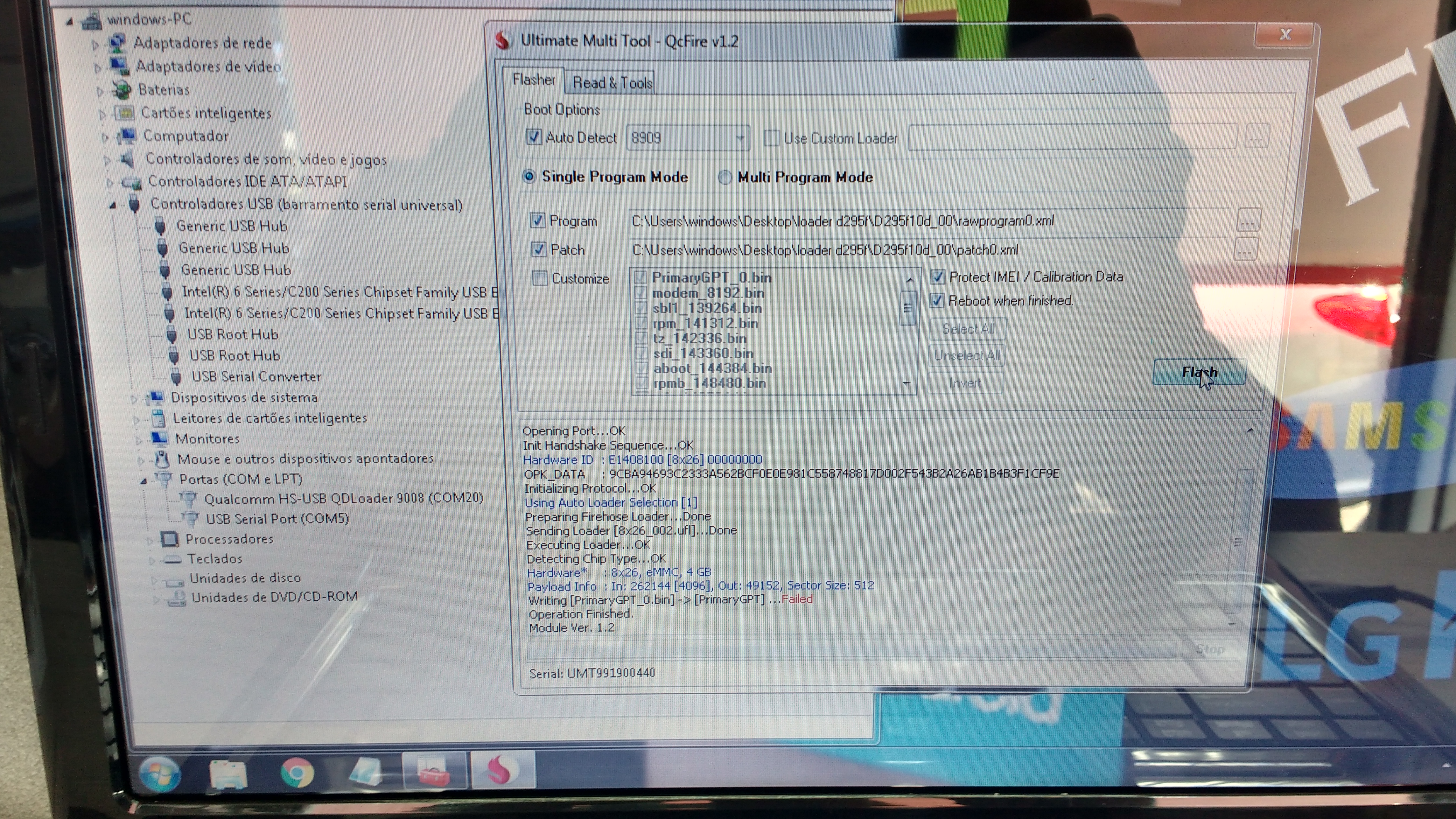Expand the Processadores node
Viewport: 1456px width, 819px height.
149,541
